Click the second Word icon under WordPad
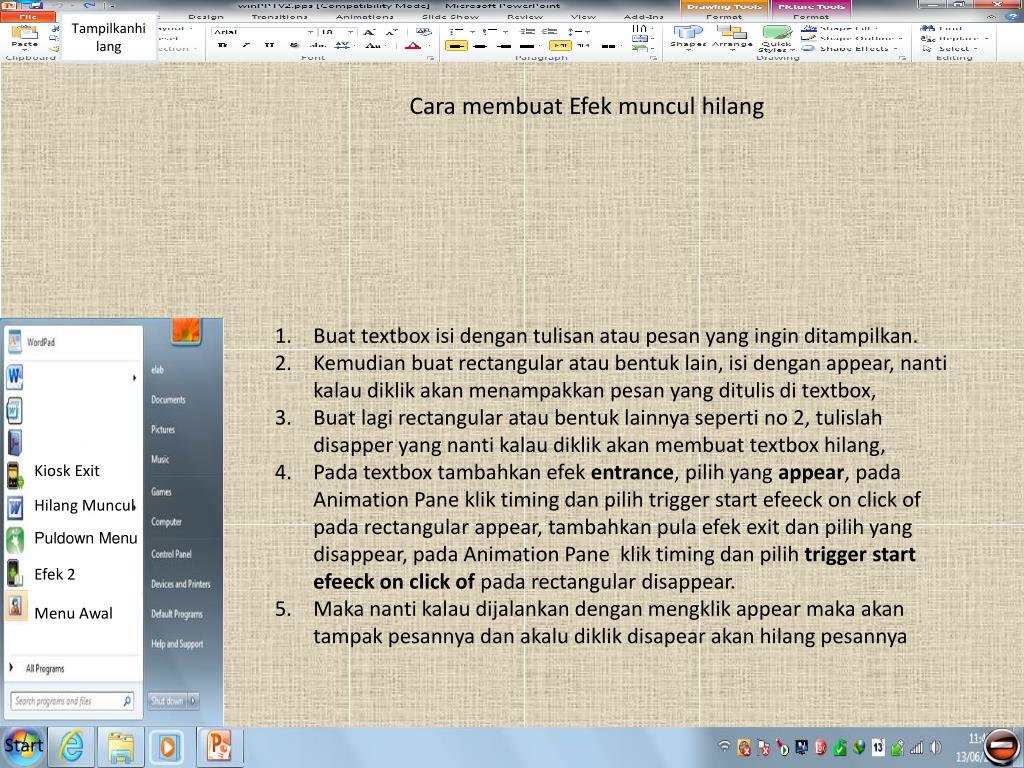Image resolution: width=1024 pixels, height=768 pixels. click(x=14, y=411)
